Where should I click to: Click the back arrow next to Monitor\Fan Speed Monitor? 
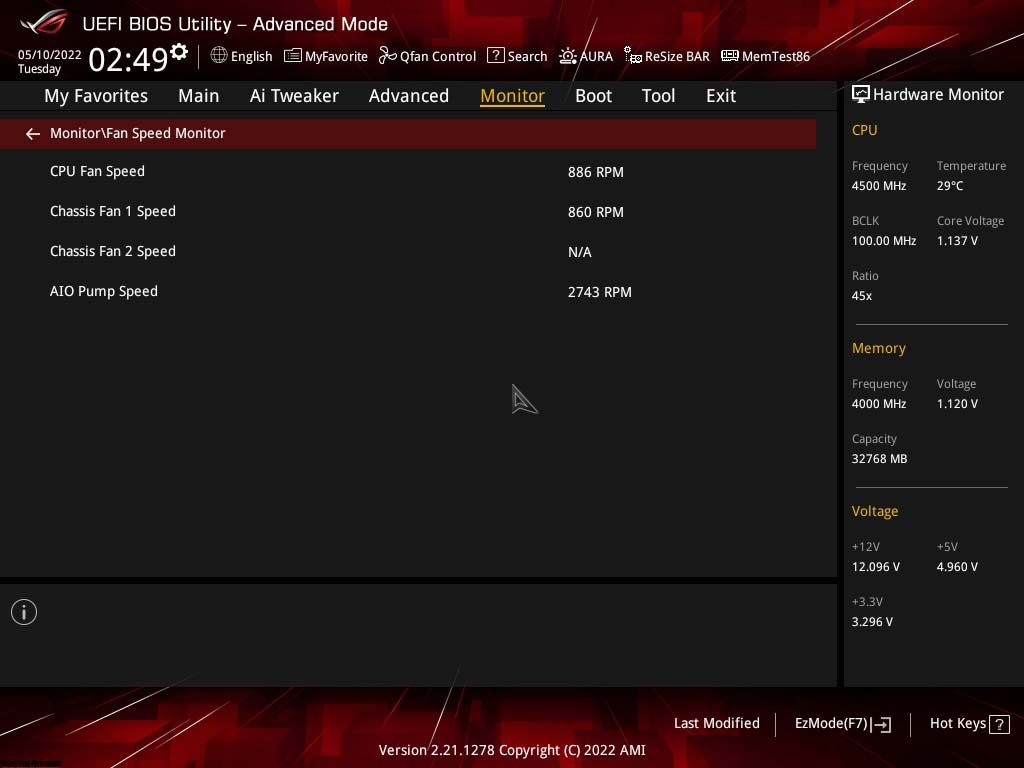point(33,134)
